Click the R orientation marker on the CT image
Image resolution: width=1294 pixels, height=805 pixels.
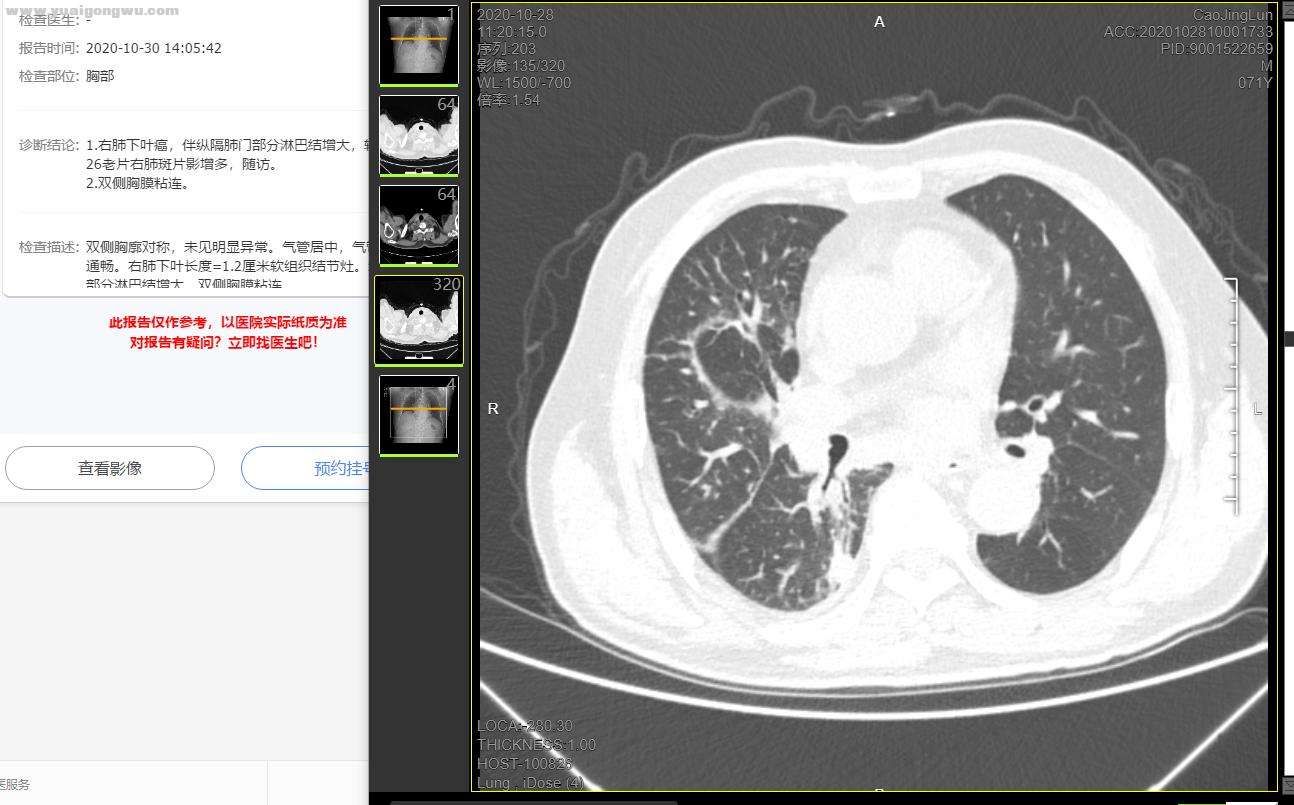[x=493, y=408]
